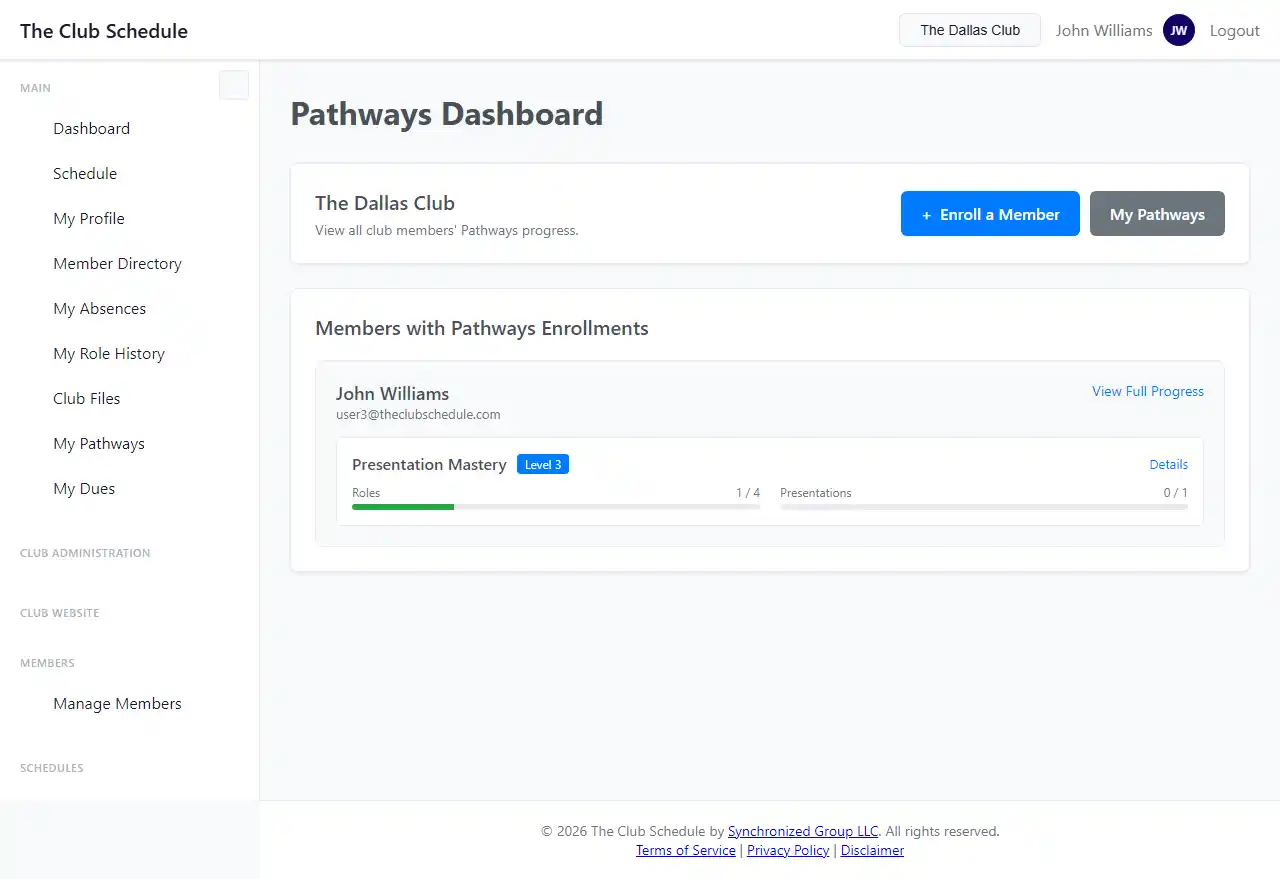Image resolution: width=1280 pixels, height=879 pixels.
Task: Open the My Pathways button
Action: [x=1157, y=213]
